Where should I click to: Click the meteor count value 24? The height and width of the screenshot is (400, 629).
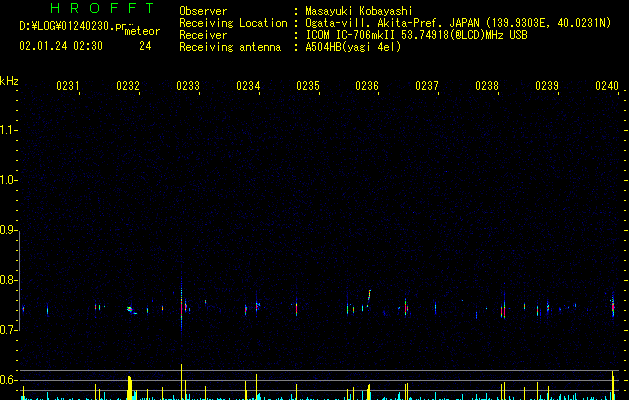click(145, 46)
